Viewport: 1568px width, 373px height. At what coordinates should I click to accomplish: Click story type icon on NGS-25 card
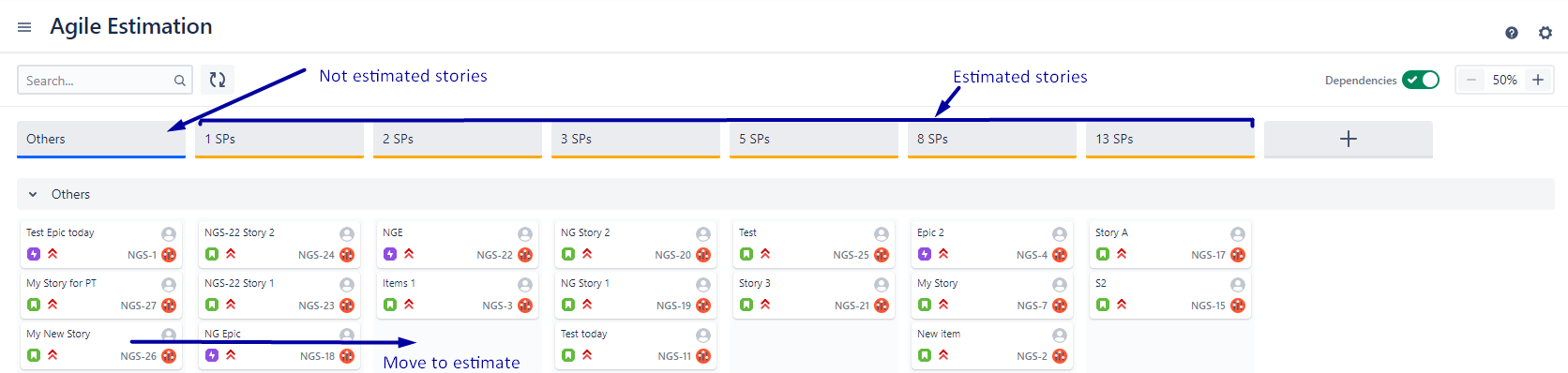(x=746, y=254)
